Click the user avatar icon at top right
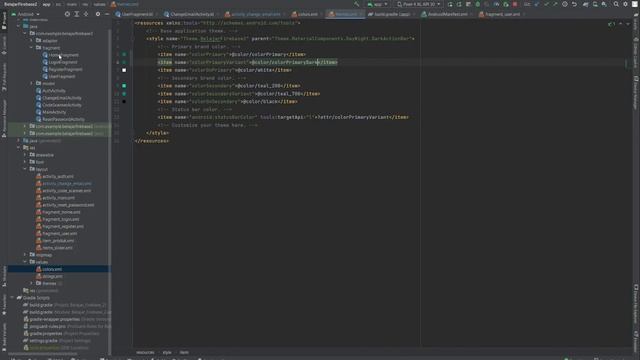640x360 pixels. (x=635, y=4)
